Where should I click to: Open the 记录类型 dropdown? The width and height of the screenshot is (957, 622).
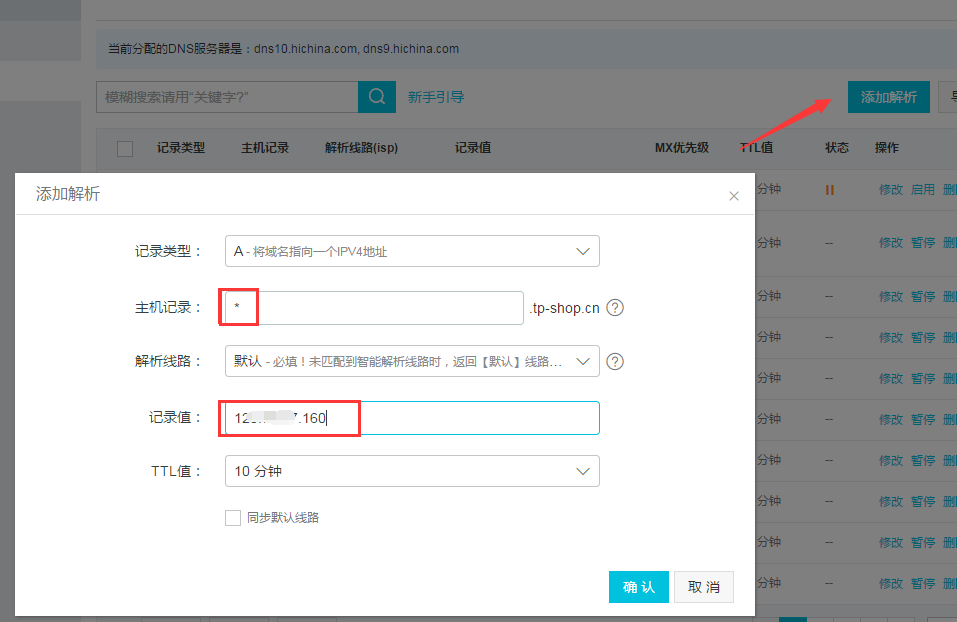412,252
